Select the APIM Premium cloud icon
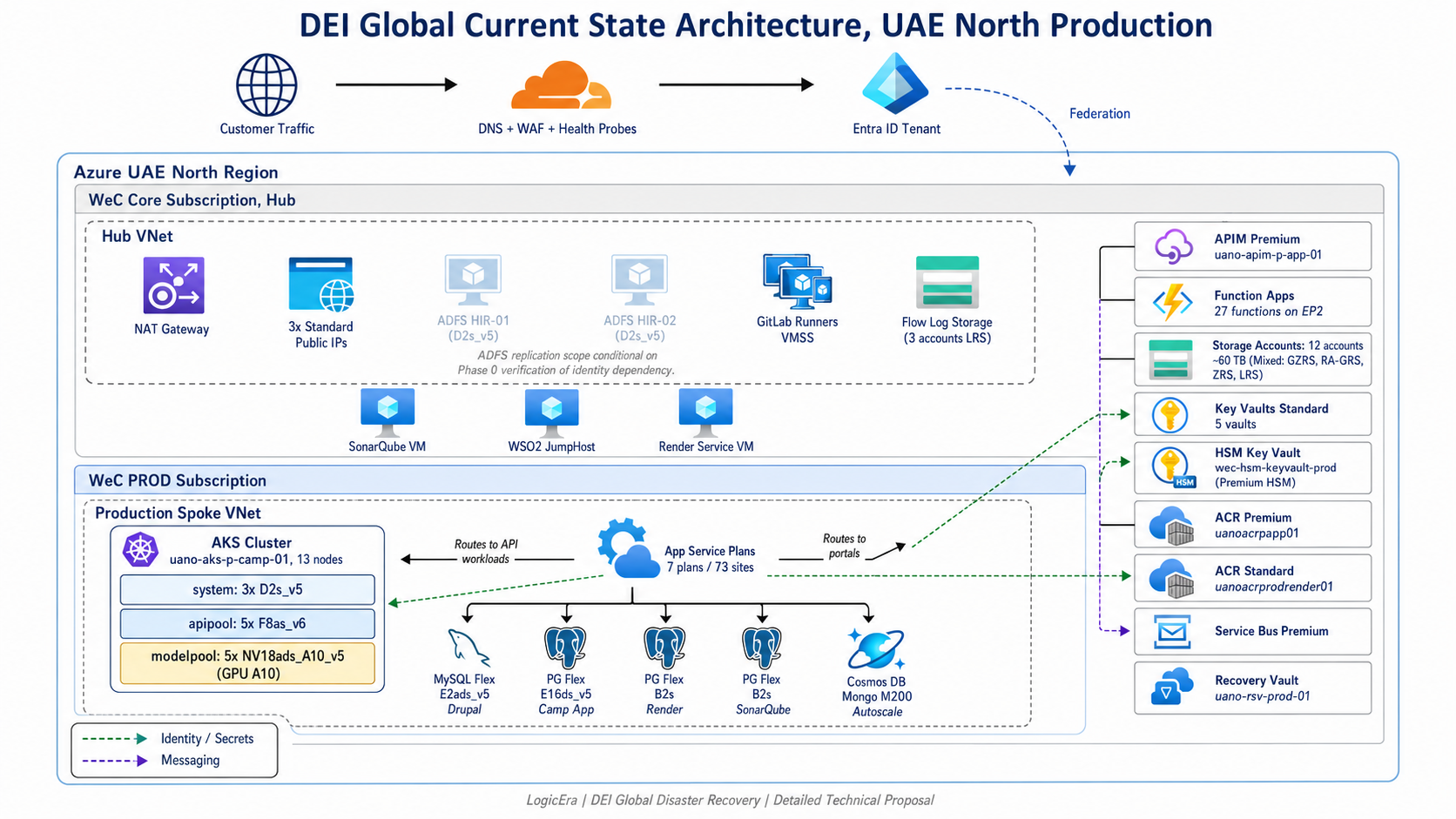This screenshot has height=819, width=1456. (x=1173, y=246)
